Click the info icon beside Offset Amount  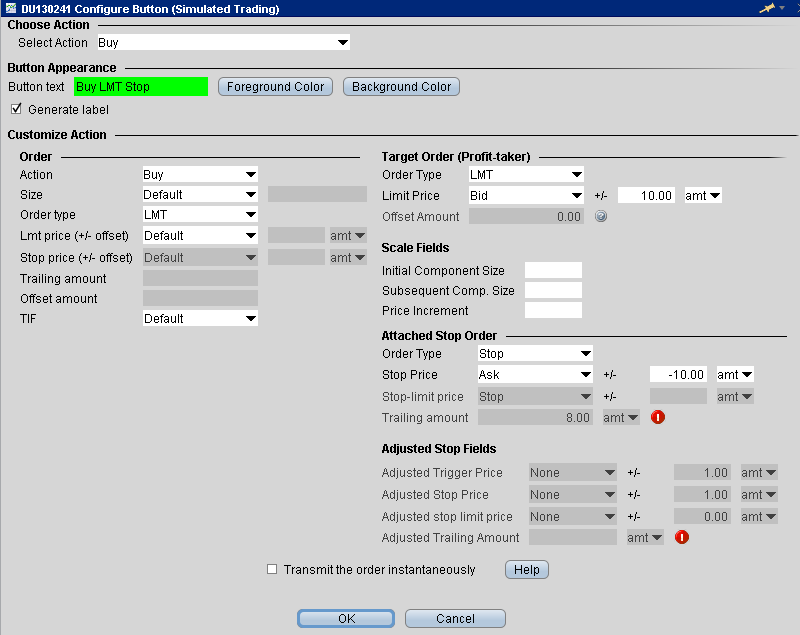point(601,216)
